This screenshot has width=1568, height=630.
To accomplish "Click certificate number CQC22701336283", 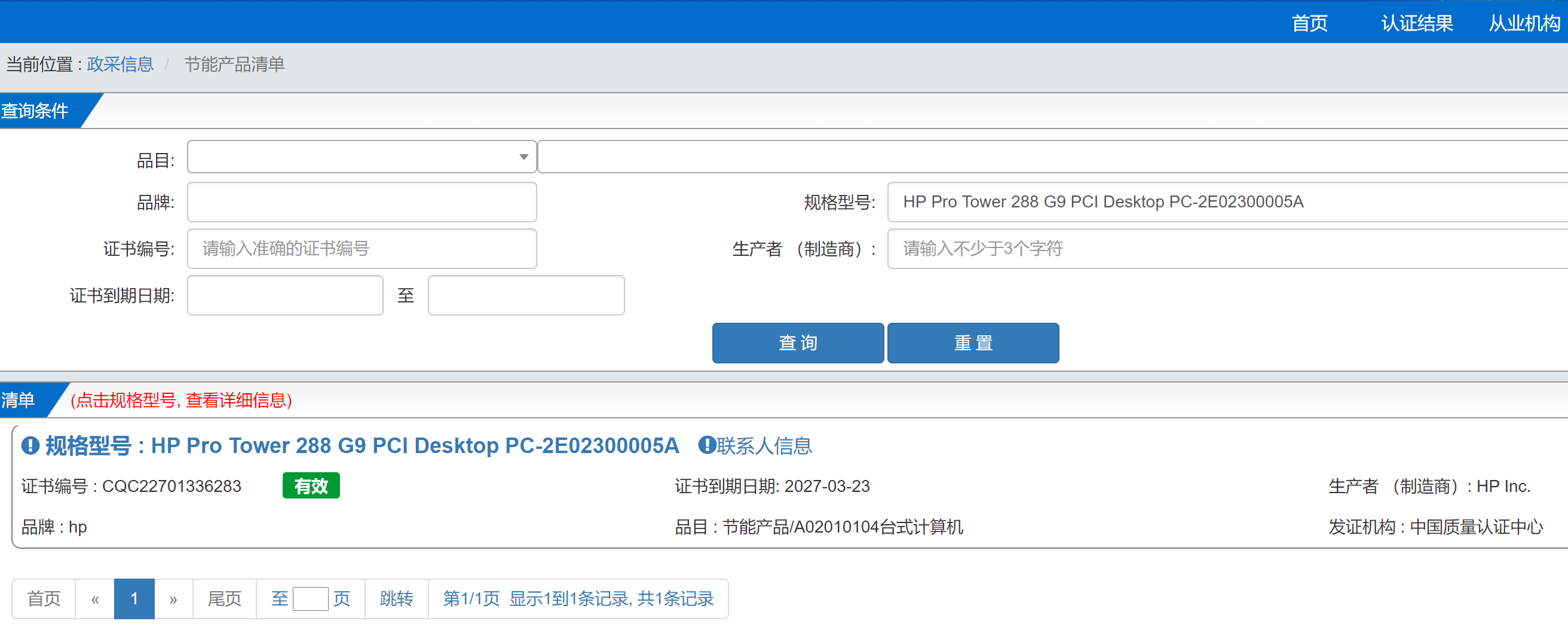I will pyautogui.click(x=171, y=487).
